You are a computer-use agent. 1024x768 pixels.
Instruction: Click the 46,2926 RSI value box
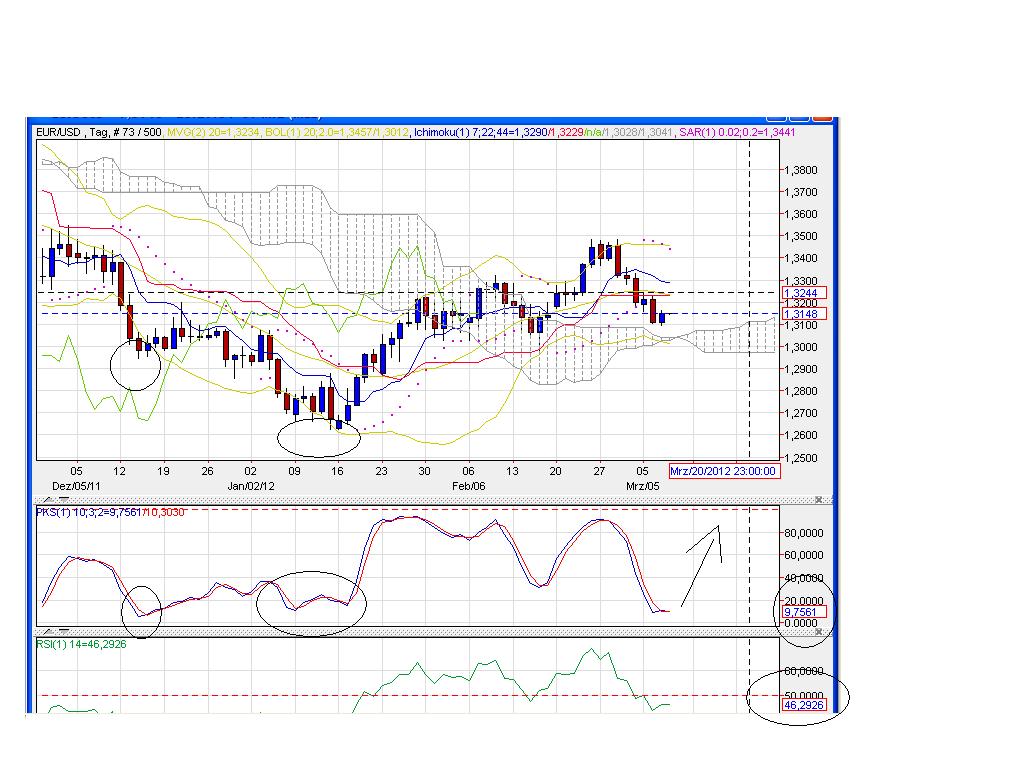pyautogui.click(x=804, y=705)
